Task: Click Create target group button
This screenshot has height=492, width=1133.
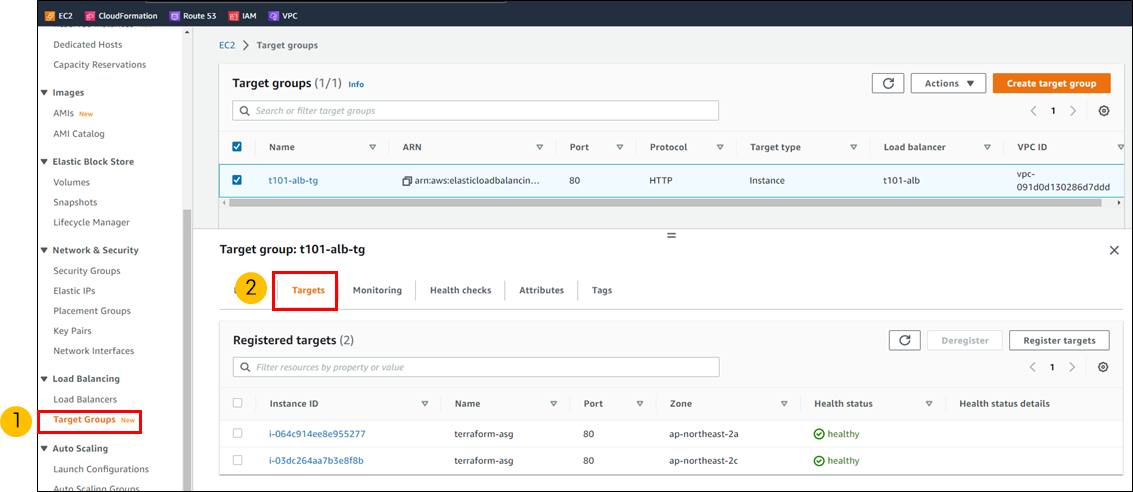Action: (1051, 83)
